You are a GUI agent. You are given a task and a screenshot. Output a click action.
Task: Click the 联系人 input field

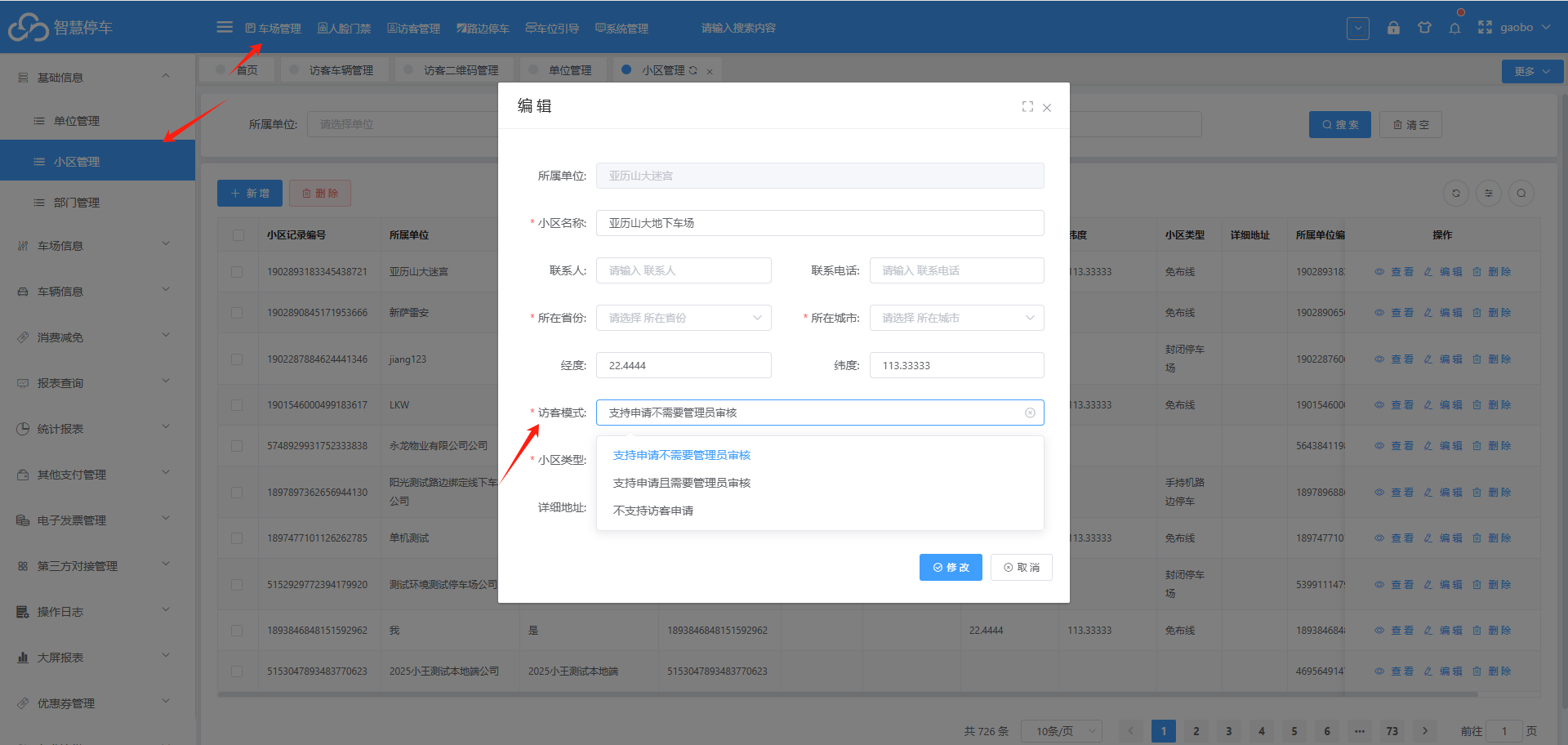tap(684, 270)
